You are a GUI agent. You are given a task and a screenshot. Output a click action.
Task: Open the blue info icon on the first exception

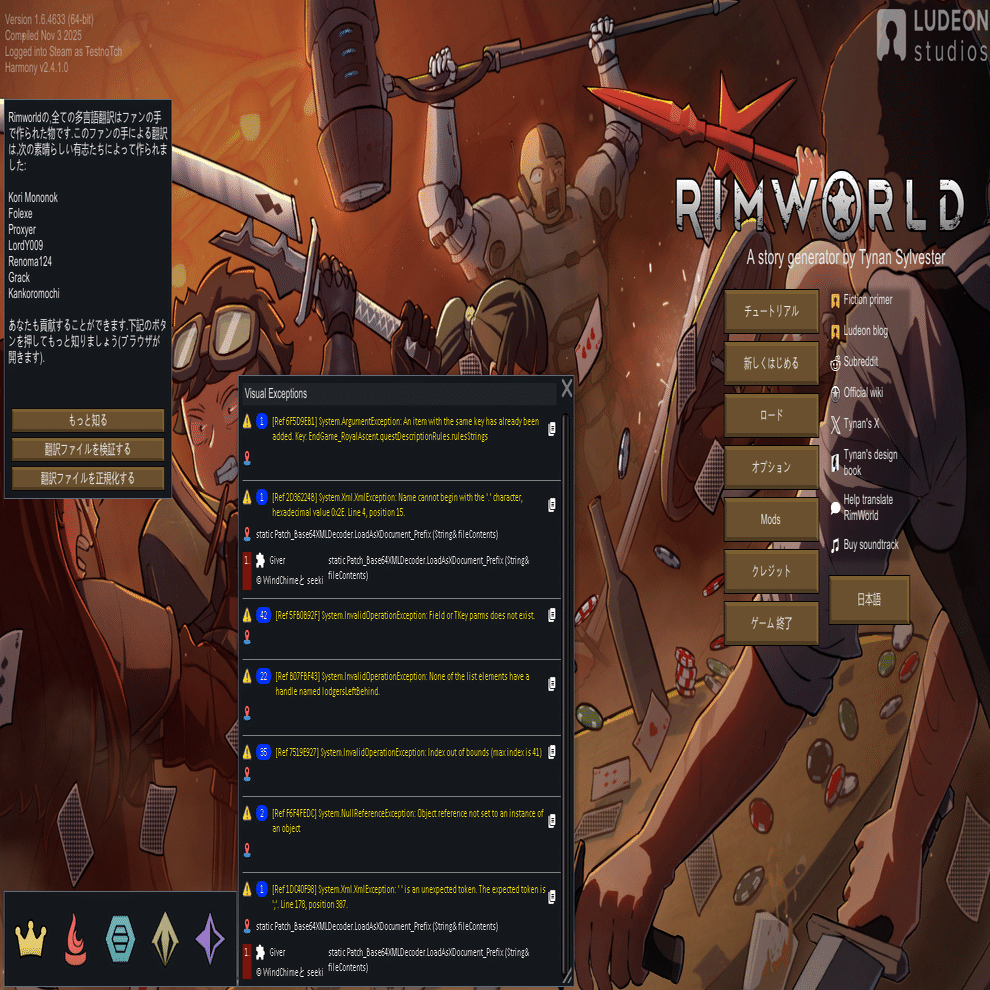(262, 422)
